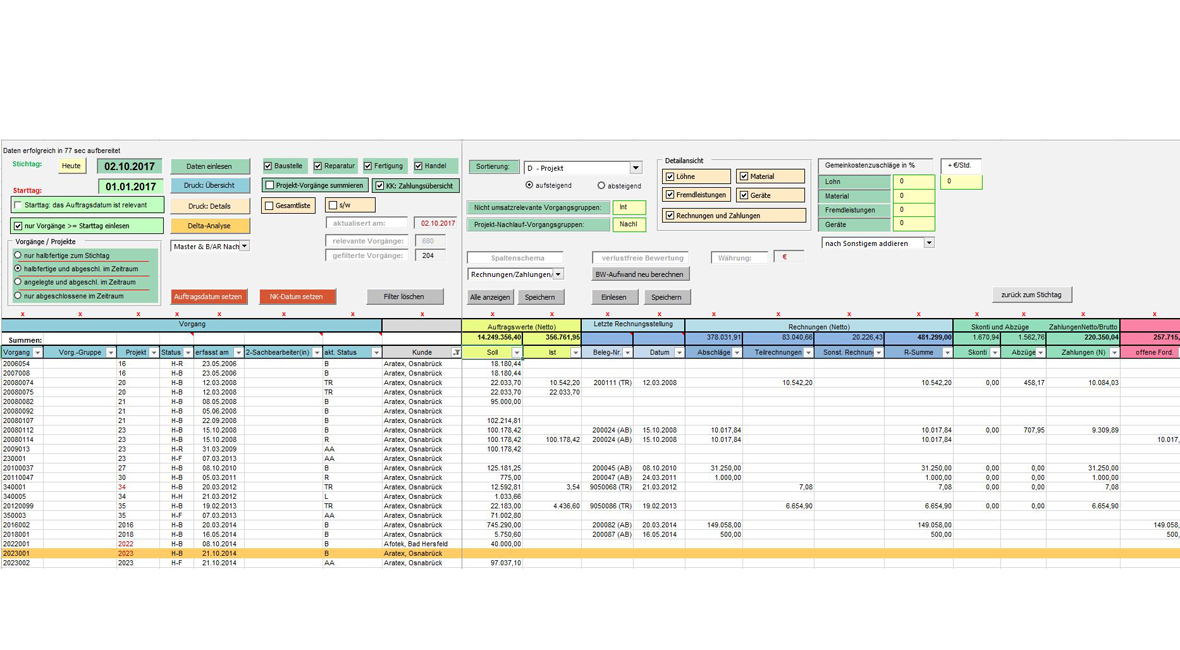This screenshot has height=650, width=1180.
Task: Choose nur abgeschlossene im Zeitraum option
Action: [18, 296]
